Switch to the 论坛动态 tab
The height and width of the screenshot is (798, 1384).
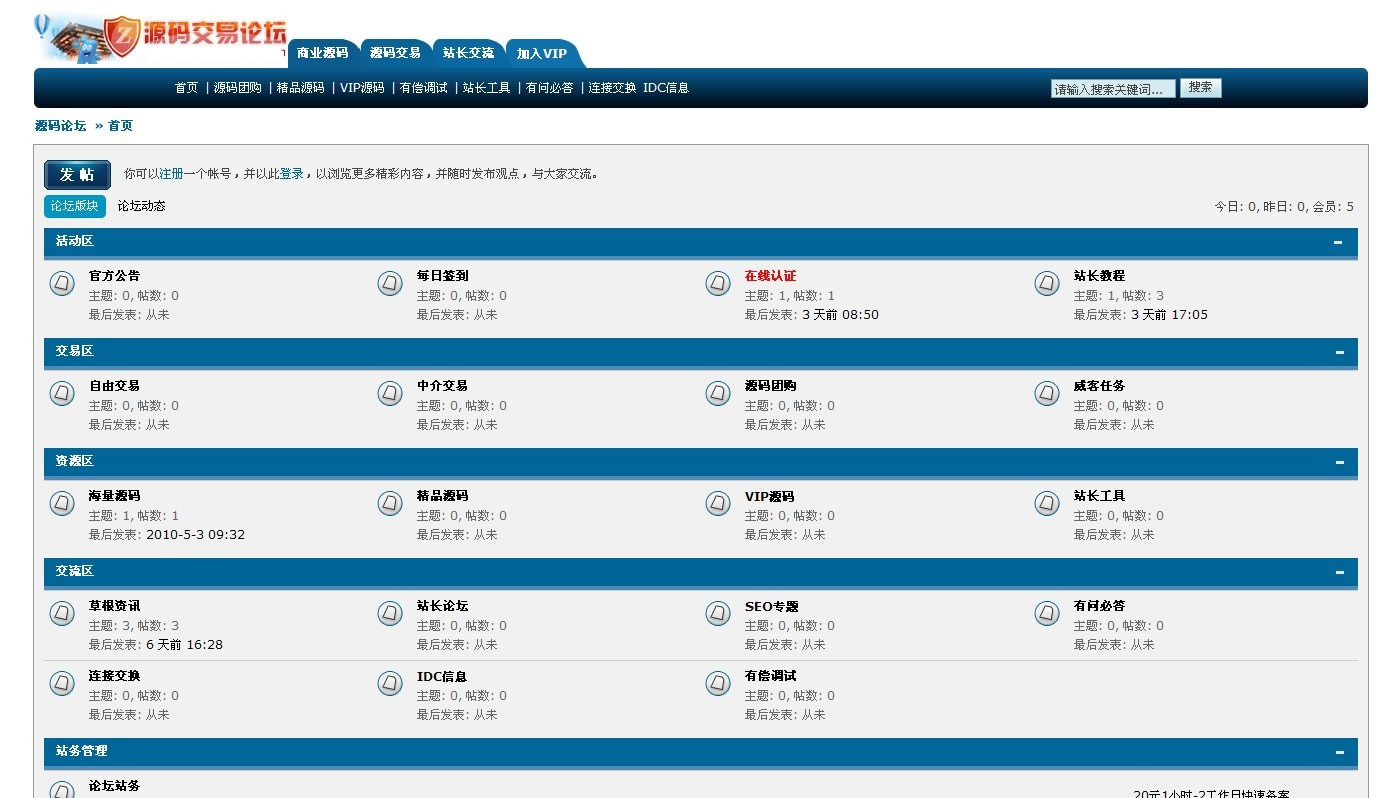[x=141, y=206]
